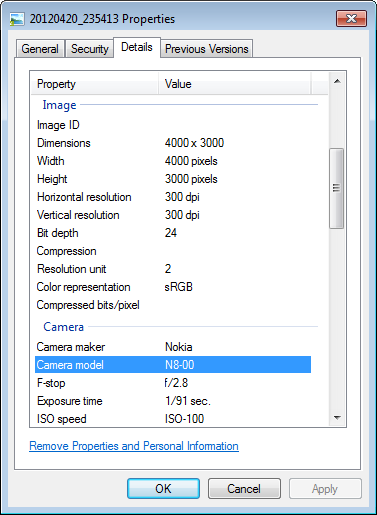Select the Exposure time row

coord(173,401)
